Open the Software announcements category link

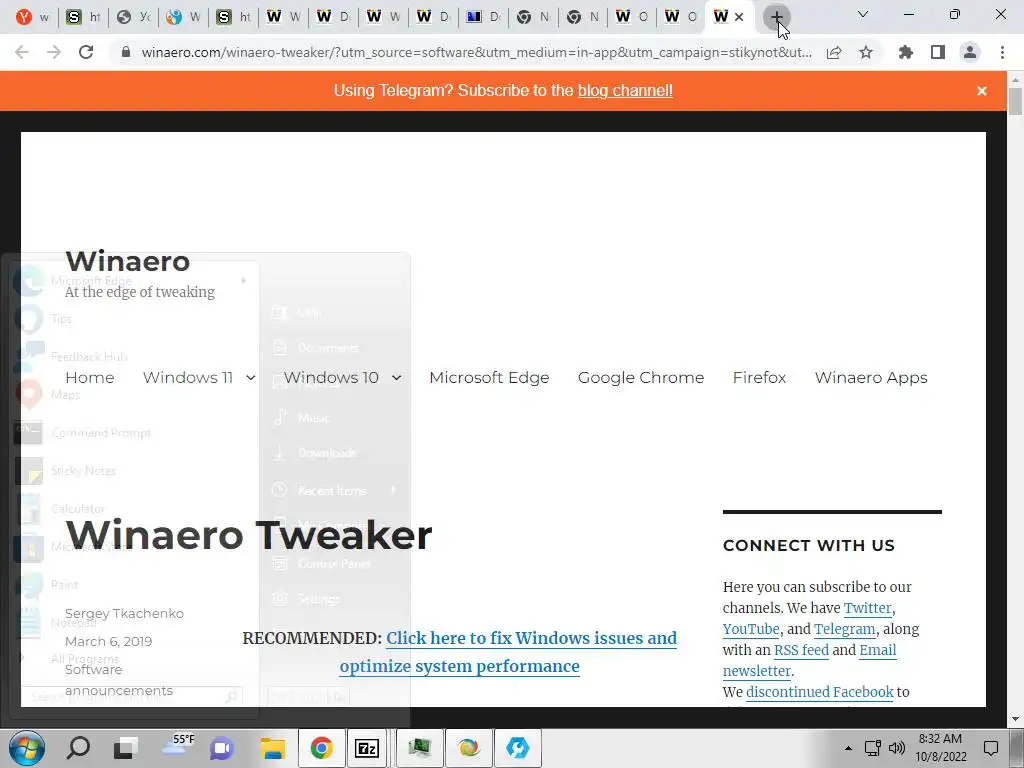point(119,680)
